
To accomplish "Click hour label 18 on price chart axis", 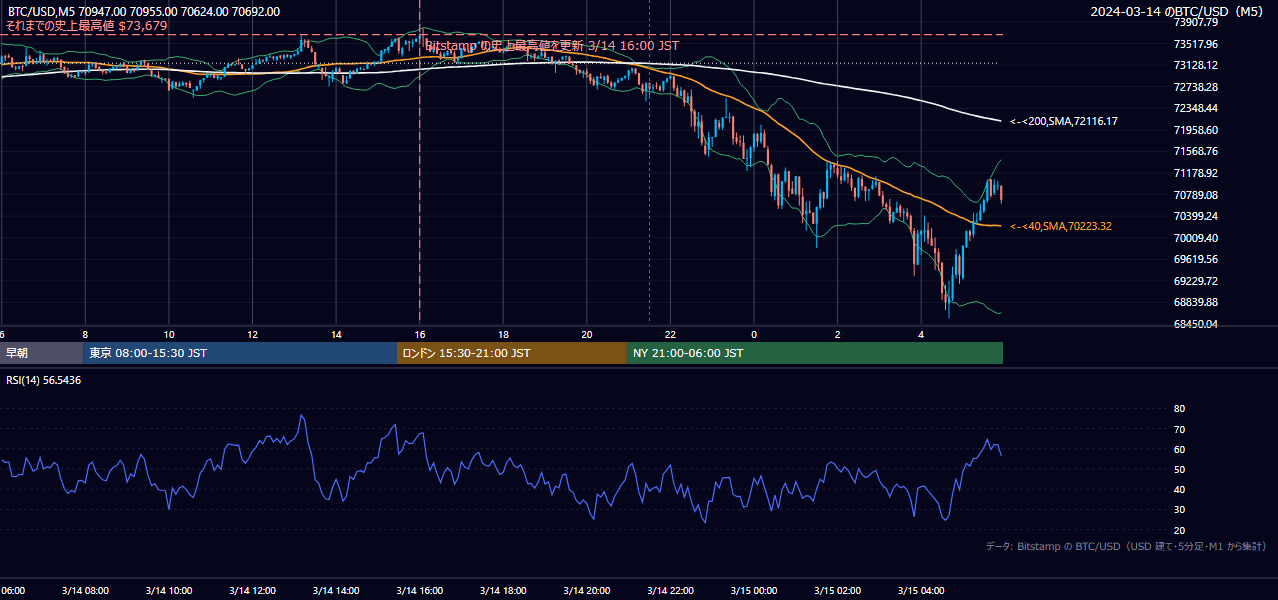I will pos(503,335).
